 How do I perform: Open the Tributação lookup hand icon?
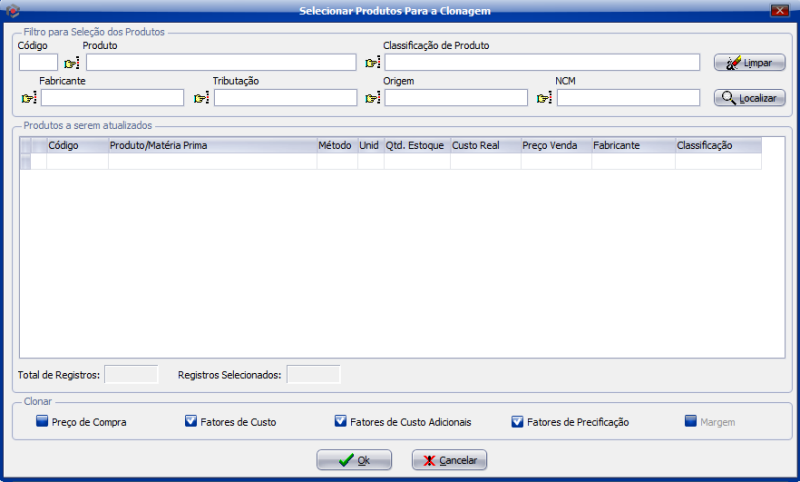click(201, 98)
